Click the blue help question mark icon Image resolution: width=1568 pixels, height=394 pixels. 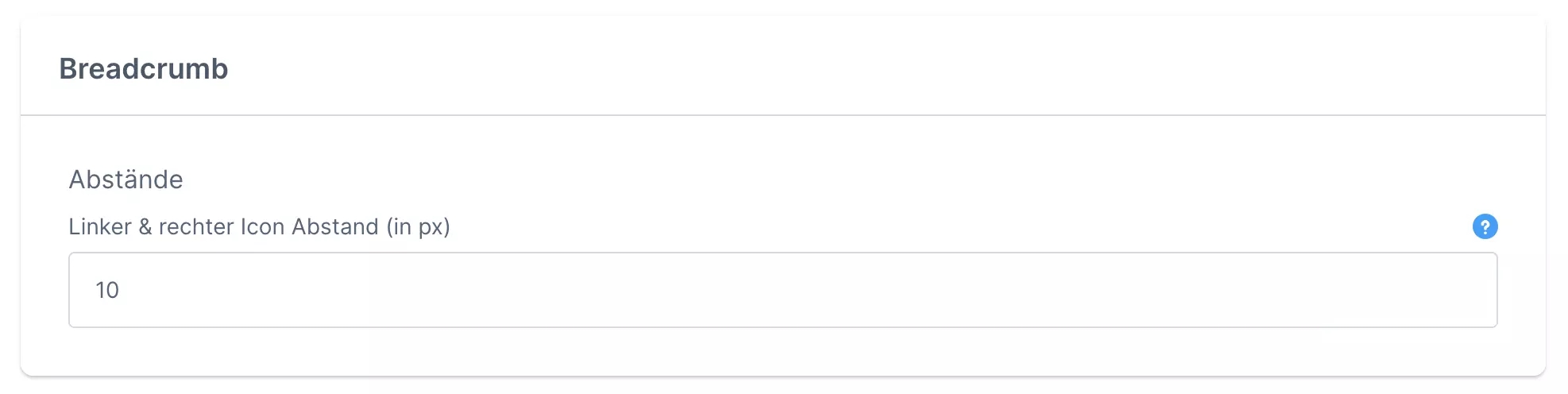(1485, 227)
